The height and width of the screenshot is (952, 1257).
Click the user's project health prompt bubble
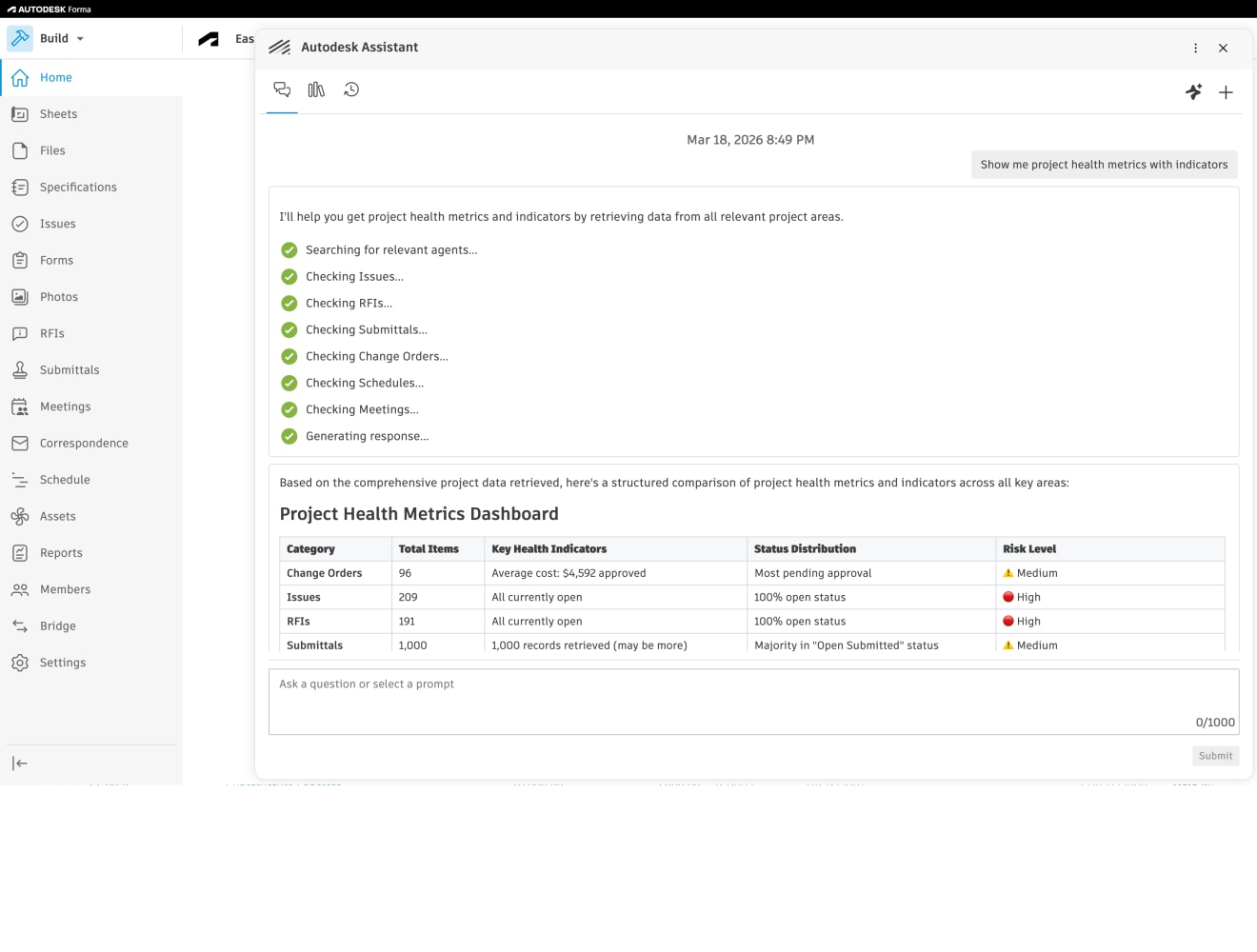pyautogui.click(x=1104, y=165)
